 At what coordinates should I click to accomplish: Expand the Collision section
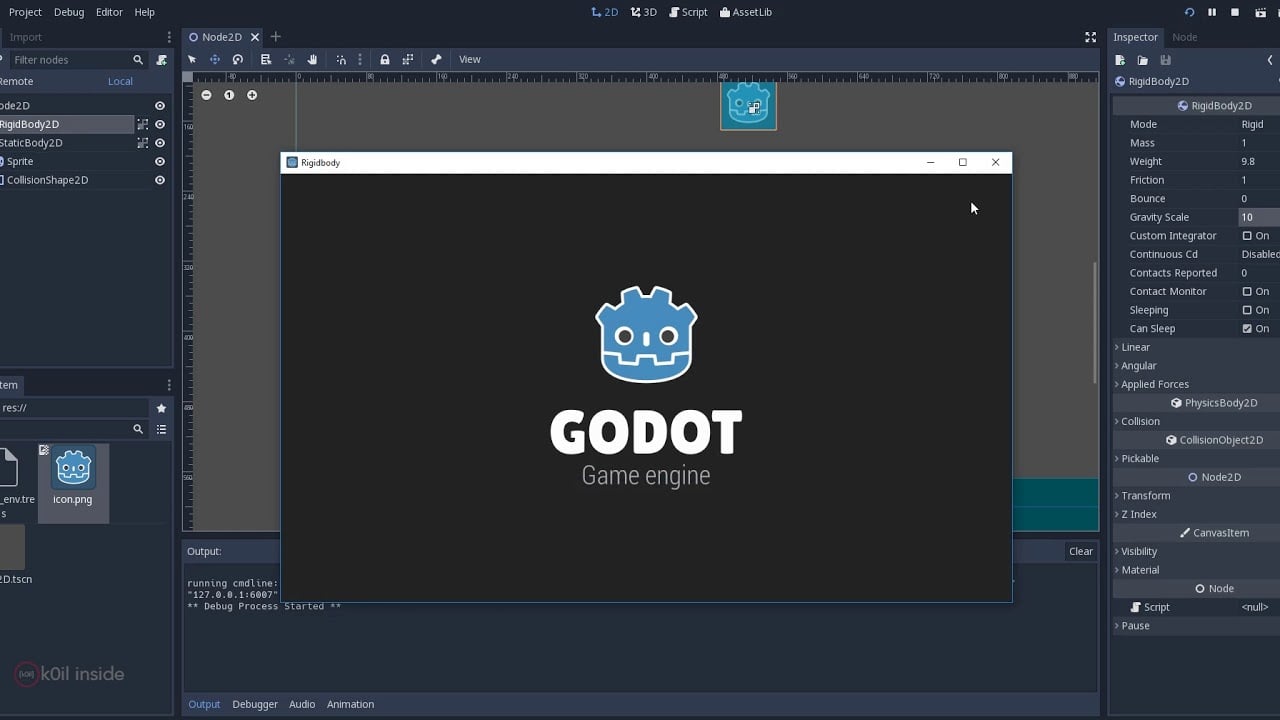pos(1139,421)
